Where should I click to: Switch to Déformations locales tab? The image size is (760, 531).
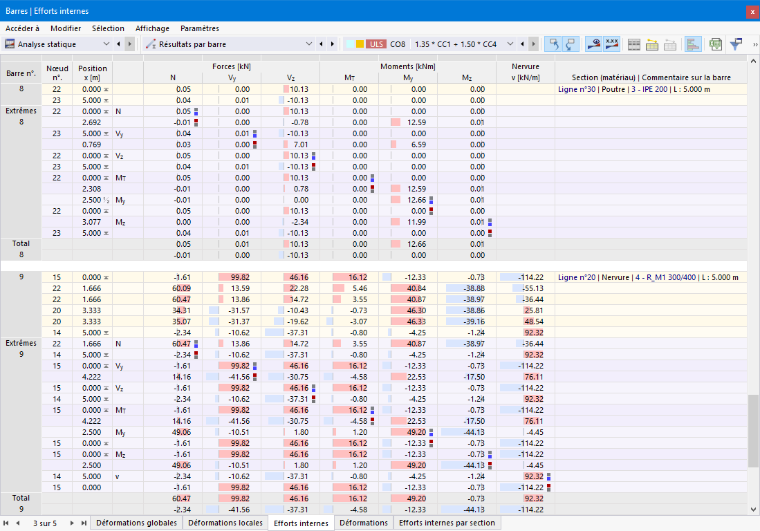pyautogui.click(x=225, y=523)
